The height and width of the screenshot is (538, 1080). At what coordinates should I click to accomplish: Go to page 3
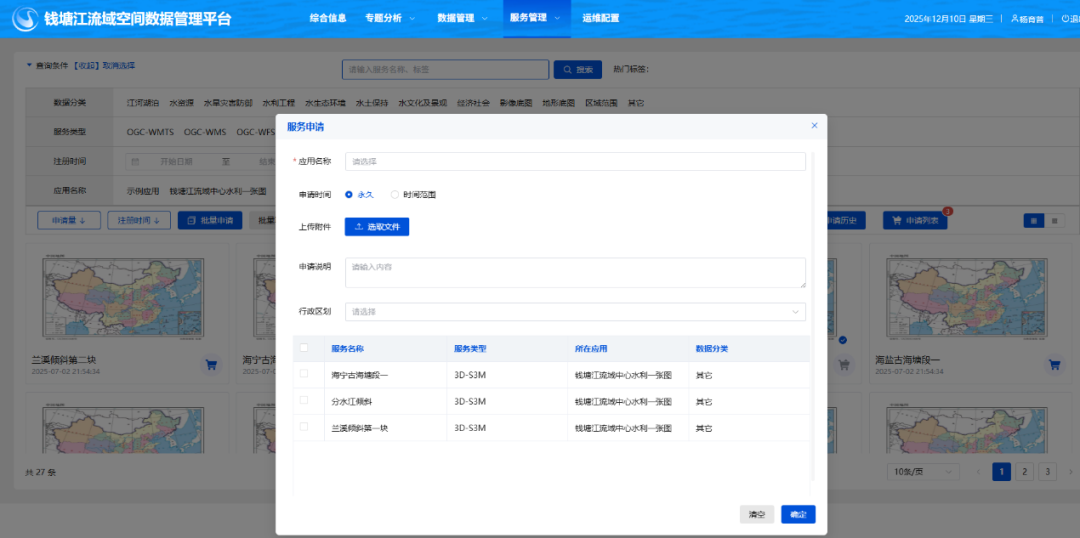pyautogui.click(x=1048, y=472)
